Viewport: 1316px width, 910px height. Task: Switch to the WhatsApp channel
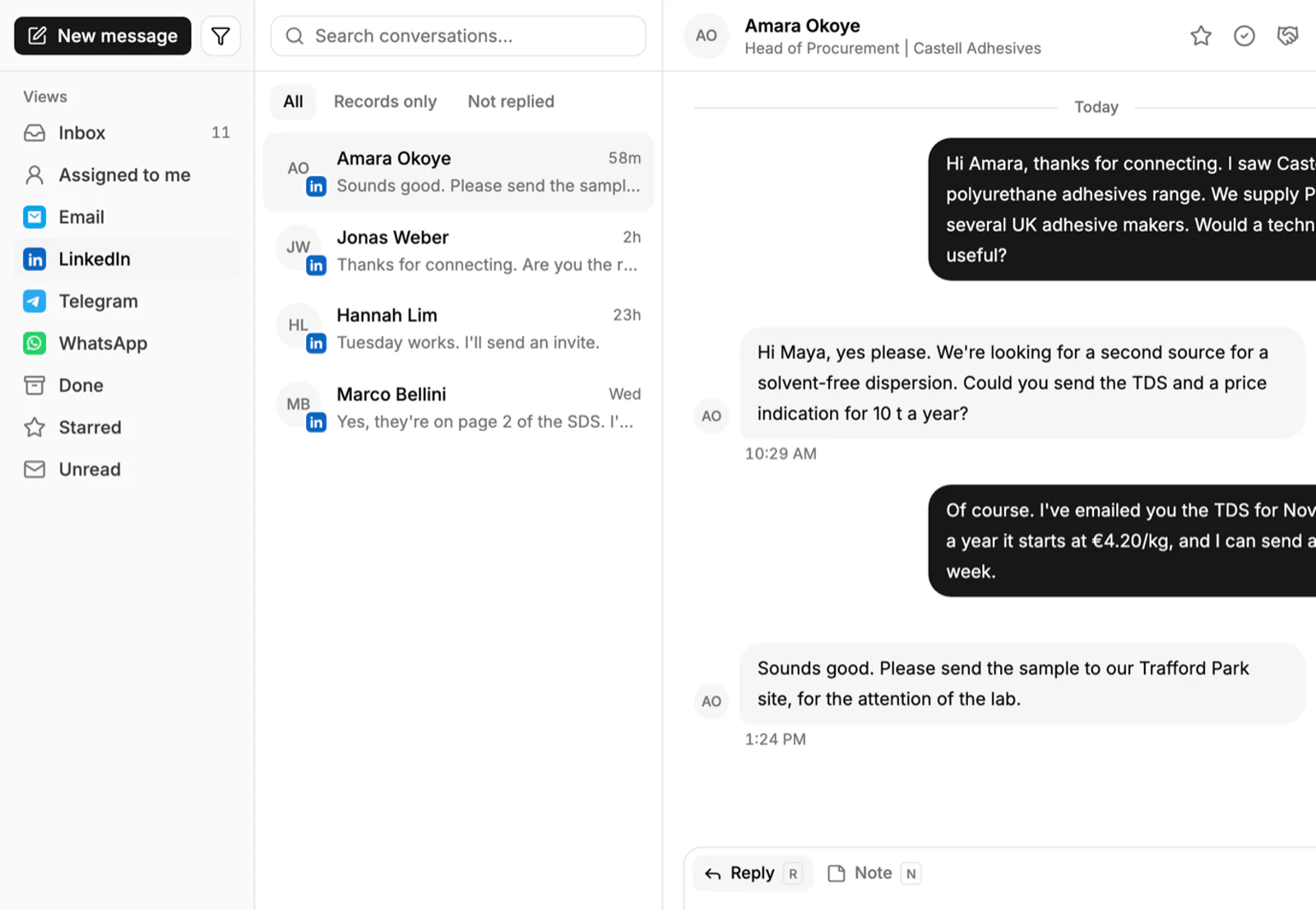[x=127, y=343]
